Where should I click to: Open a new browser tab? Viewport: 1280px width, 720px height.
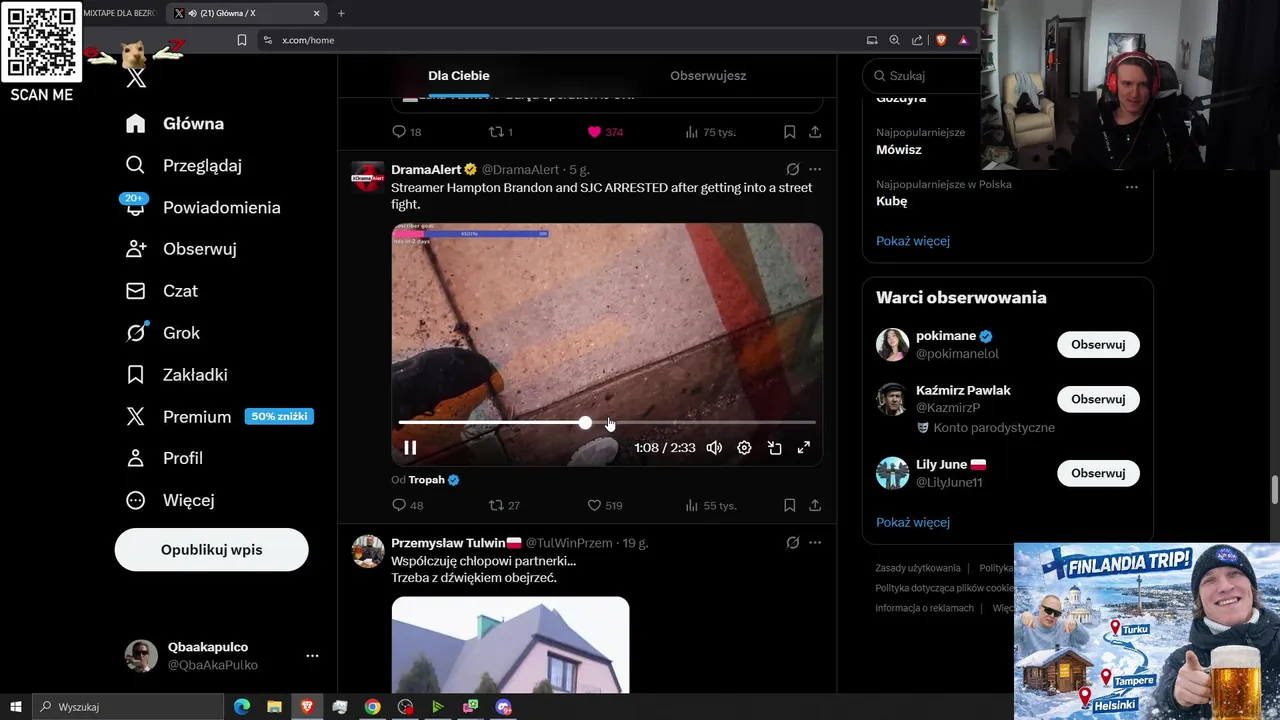[341, 13]
